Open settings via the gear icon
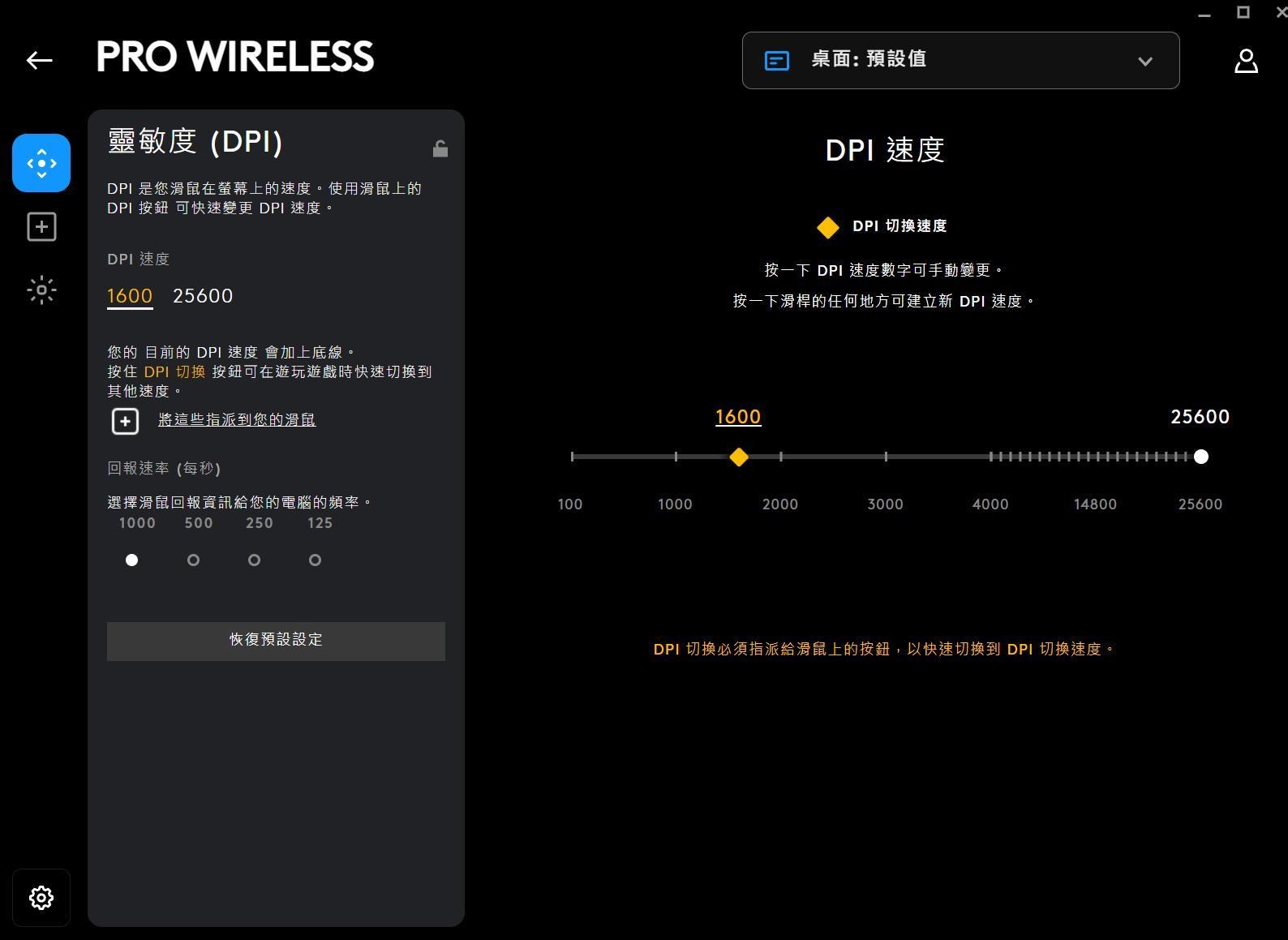This screenshot has height=940, width=1288. coord(41,898)
